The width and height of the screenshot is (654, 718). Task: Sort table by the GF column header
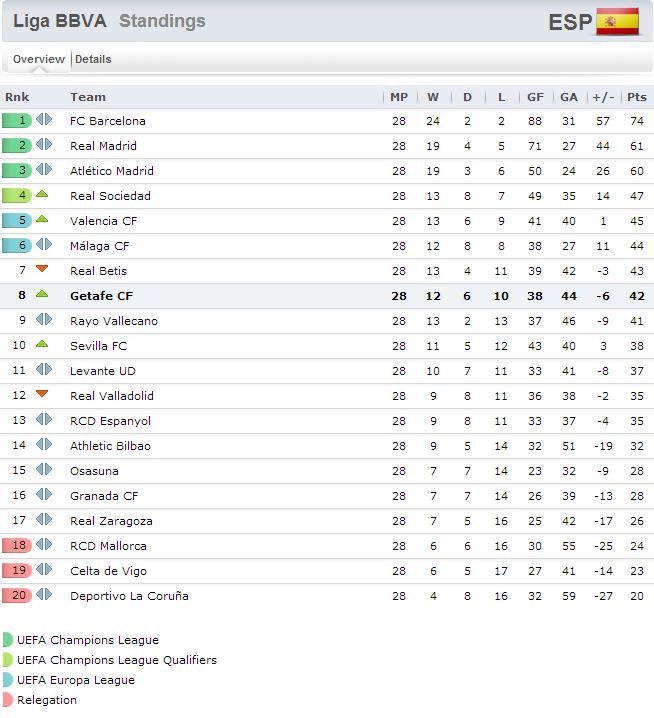535,97
